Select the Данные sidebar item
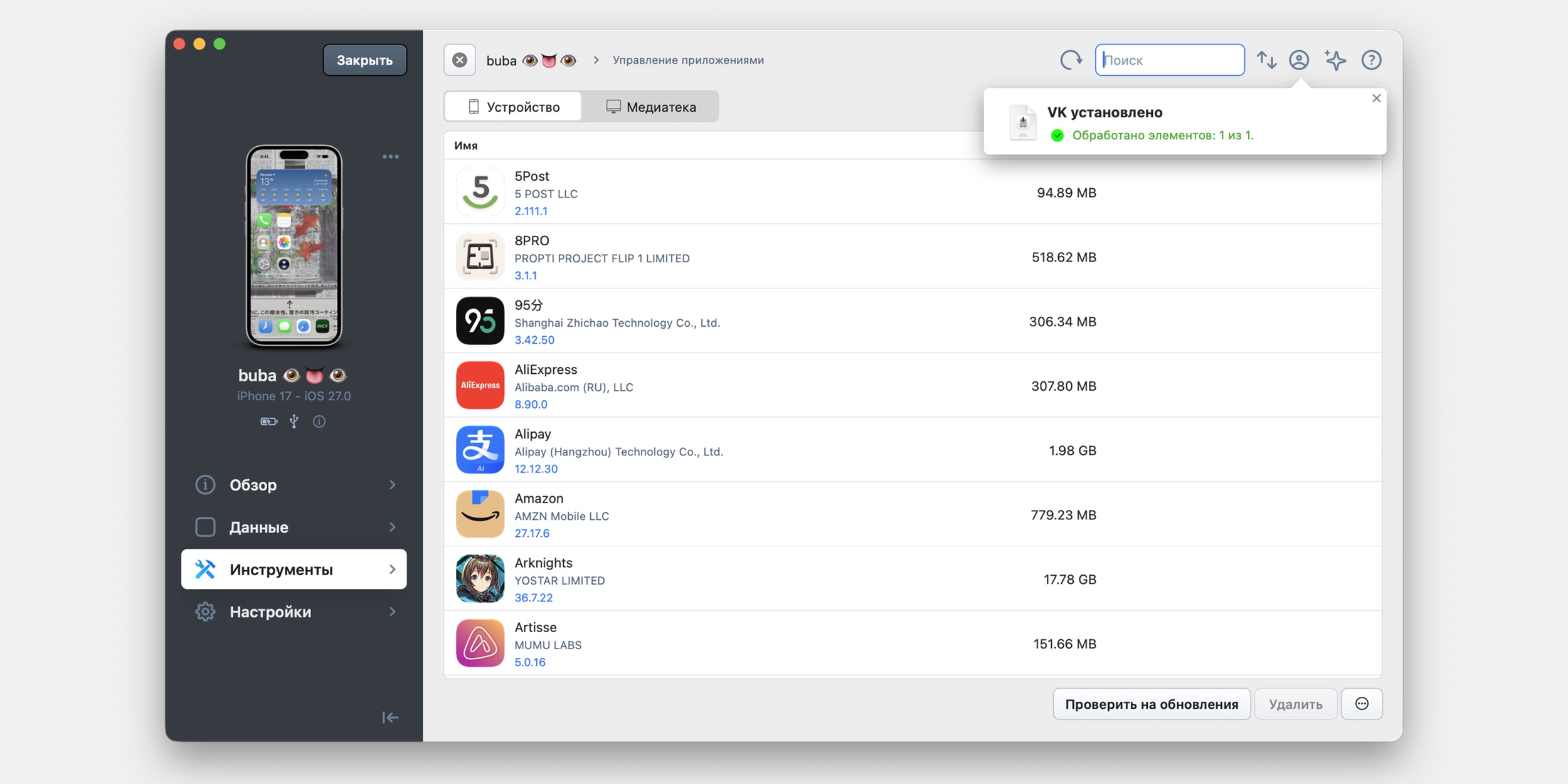 point(294,527)
